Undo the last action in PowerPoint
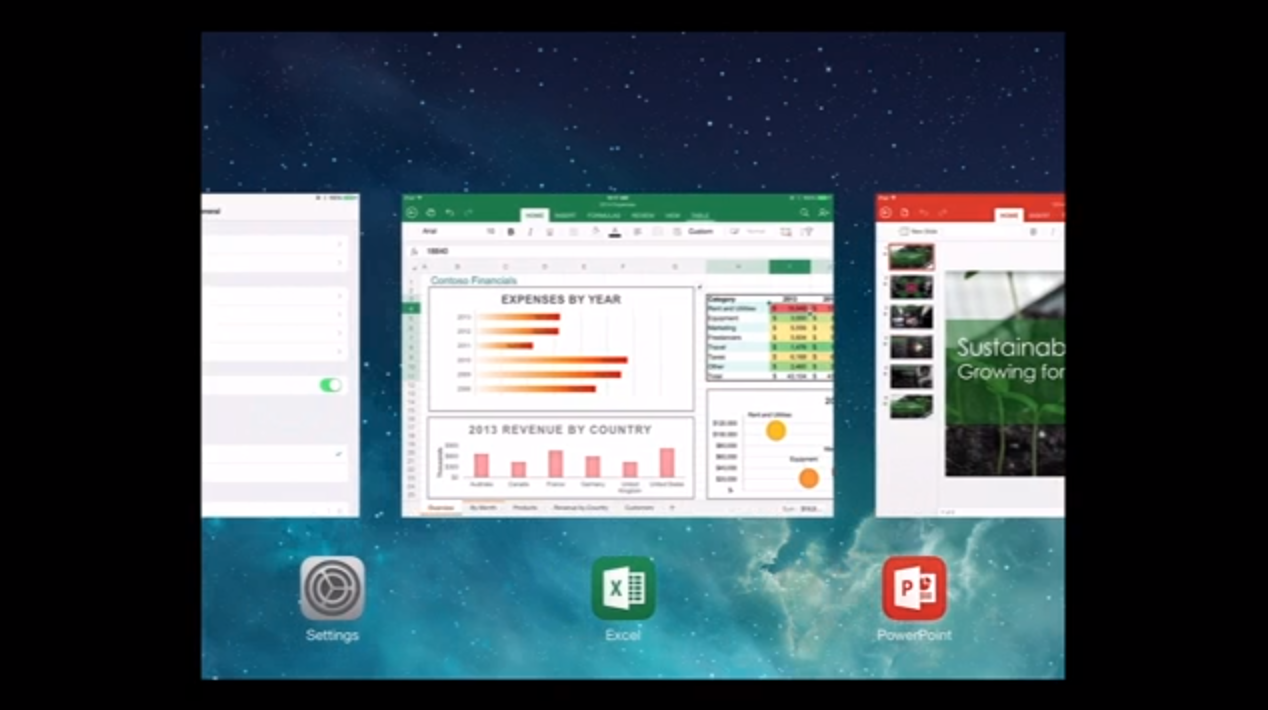Image resolution: width=1268 pixels, height=710 pixels. pyautogui.click(x=923, y=213)
